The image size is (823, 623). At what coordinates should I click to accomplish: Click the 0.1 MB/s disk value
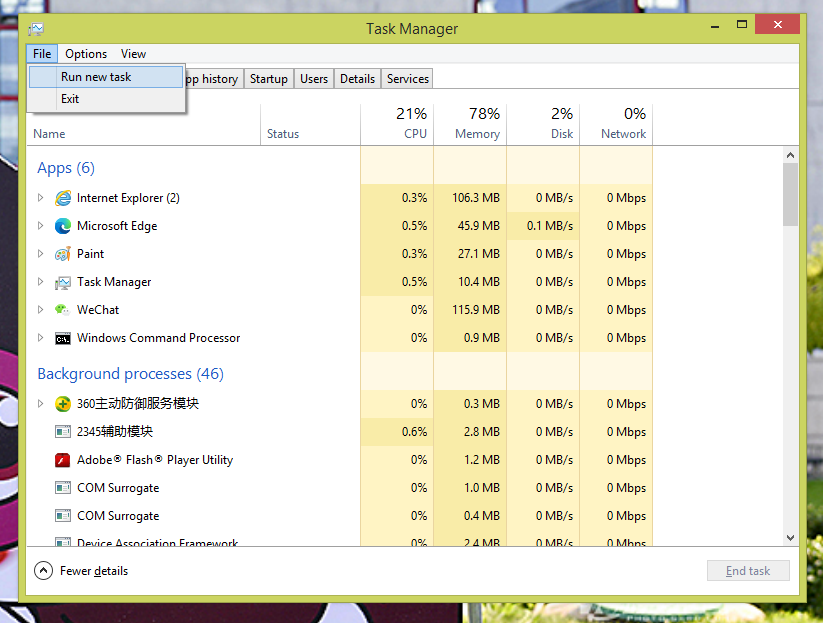coord(550,226)
